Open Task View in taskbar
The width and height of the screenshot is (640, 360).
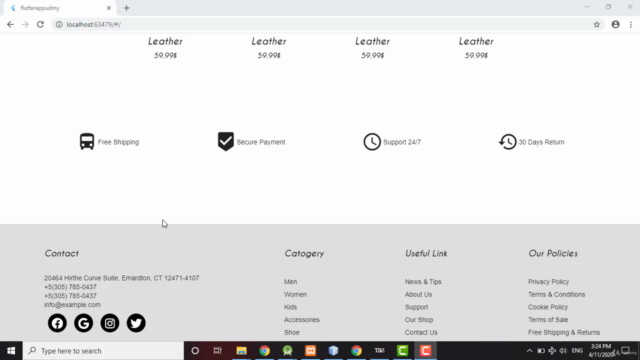pyautogui.click(x=218, y=351)
